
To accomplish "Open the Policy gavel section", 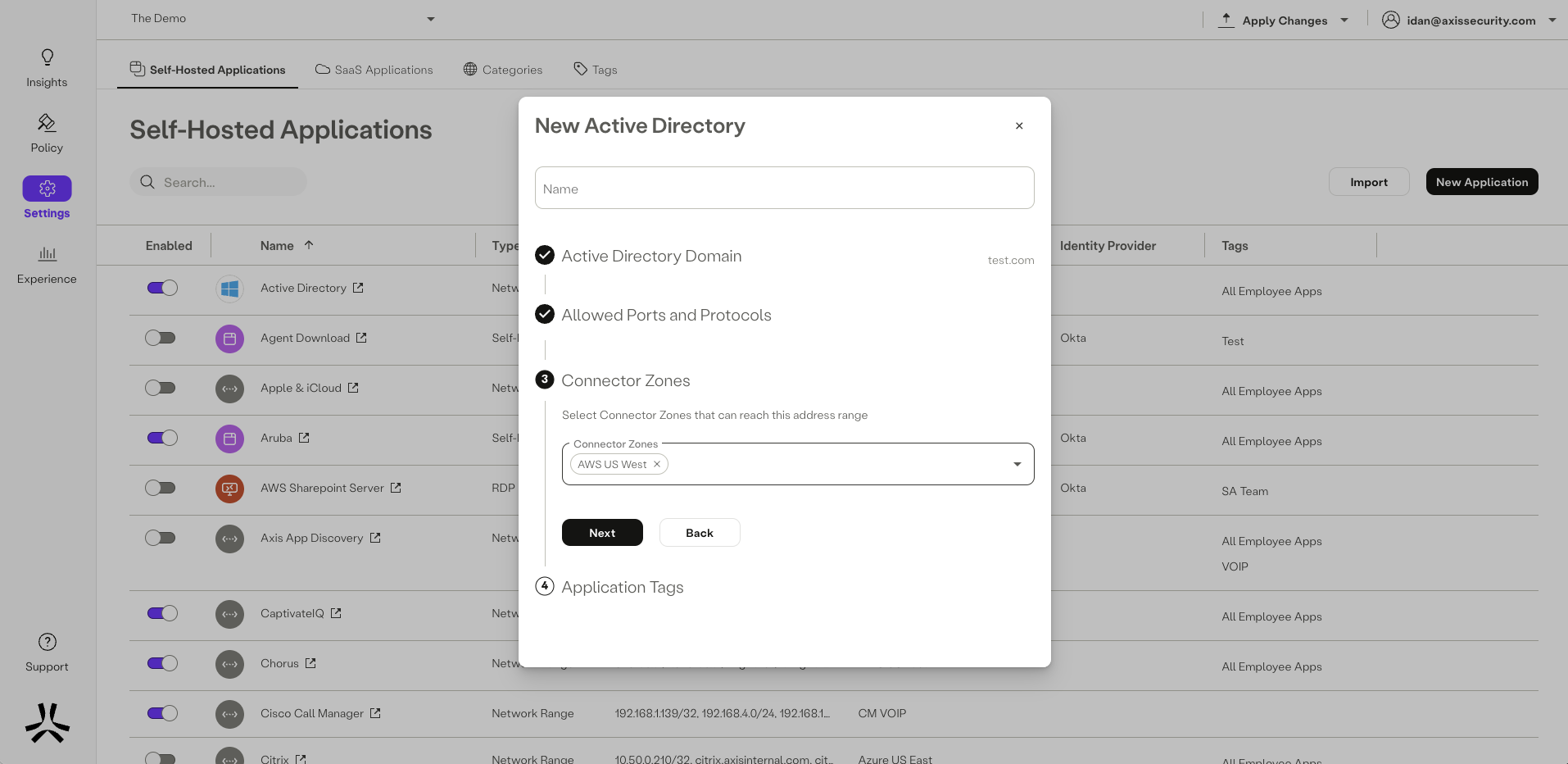I will click(47, 134).
